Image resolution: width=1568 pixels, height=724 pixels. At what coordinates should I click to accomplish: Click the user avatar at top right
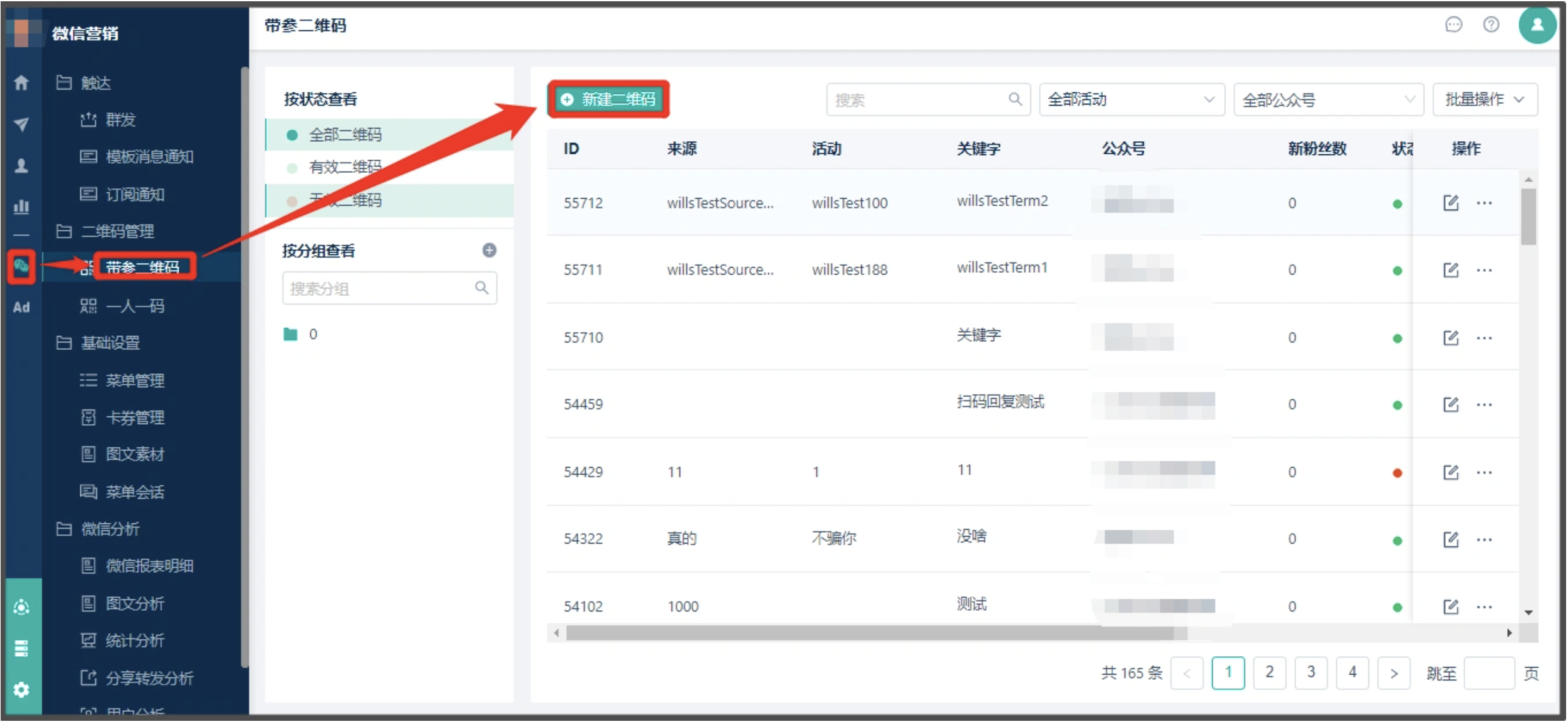pos(1537,25)
